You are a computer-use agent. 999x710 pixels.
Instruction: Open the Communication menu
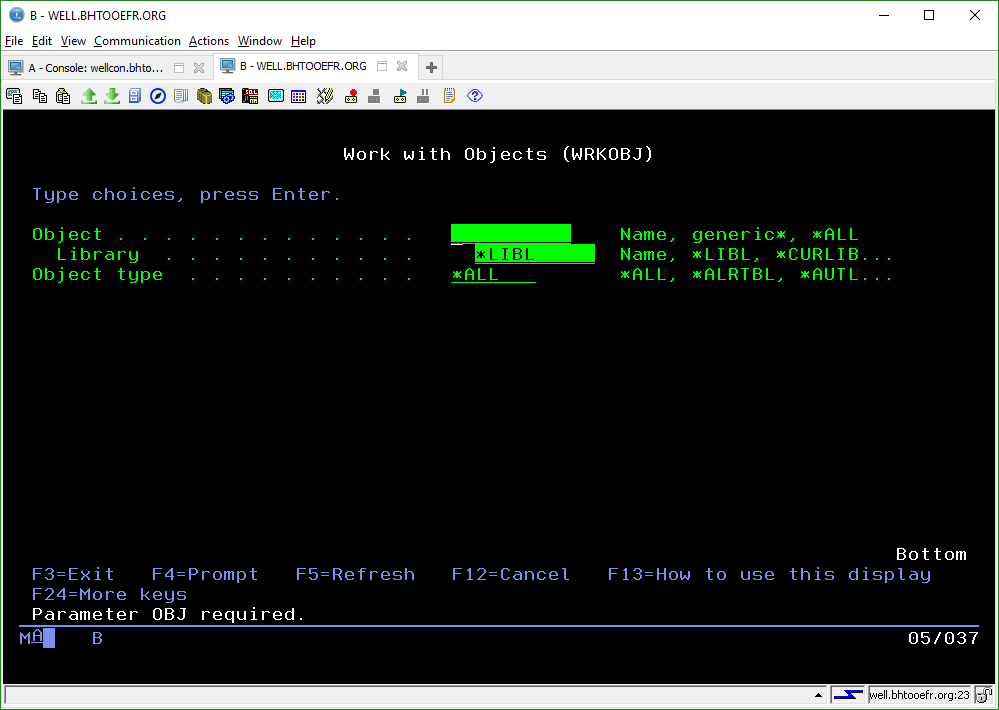pyautogui.click(x=137, y=41)
